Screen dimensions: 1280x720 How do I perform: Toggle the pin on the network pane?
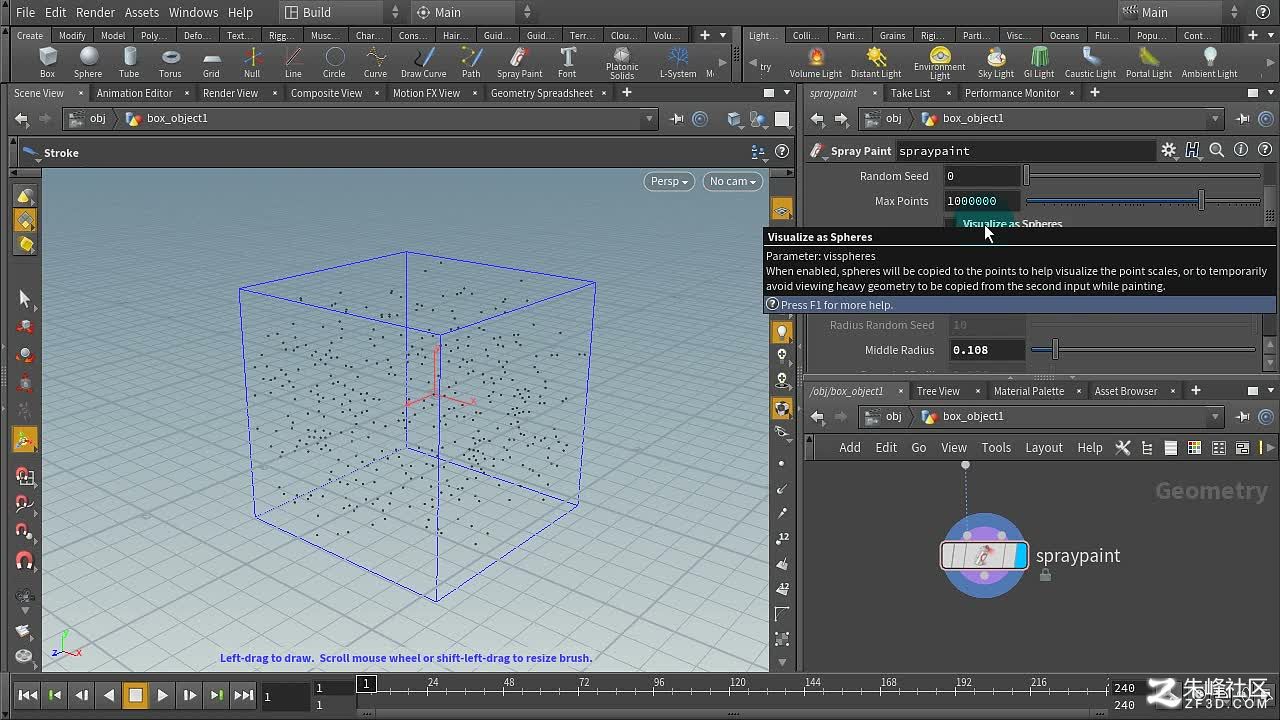(1243, 416)
